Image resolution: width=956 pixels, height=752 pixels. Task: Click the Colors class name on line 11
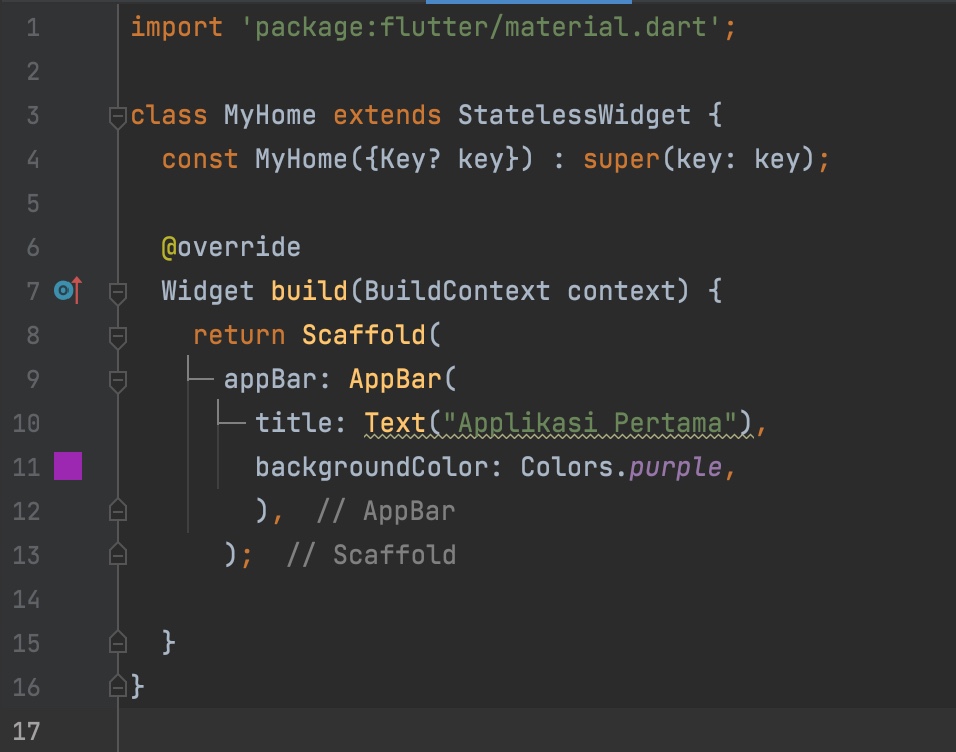click(566, 467)
